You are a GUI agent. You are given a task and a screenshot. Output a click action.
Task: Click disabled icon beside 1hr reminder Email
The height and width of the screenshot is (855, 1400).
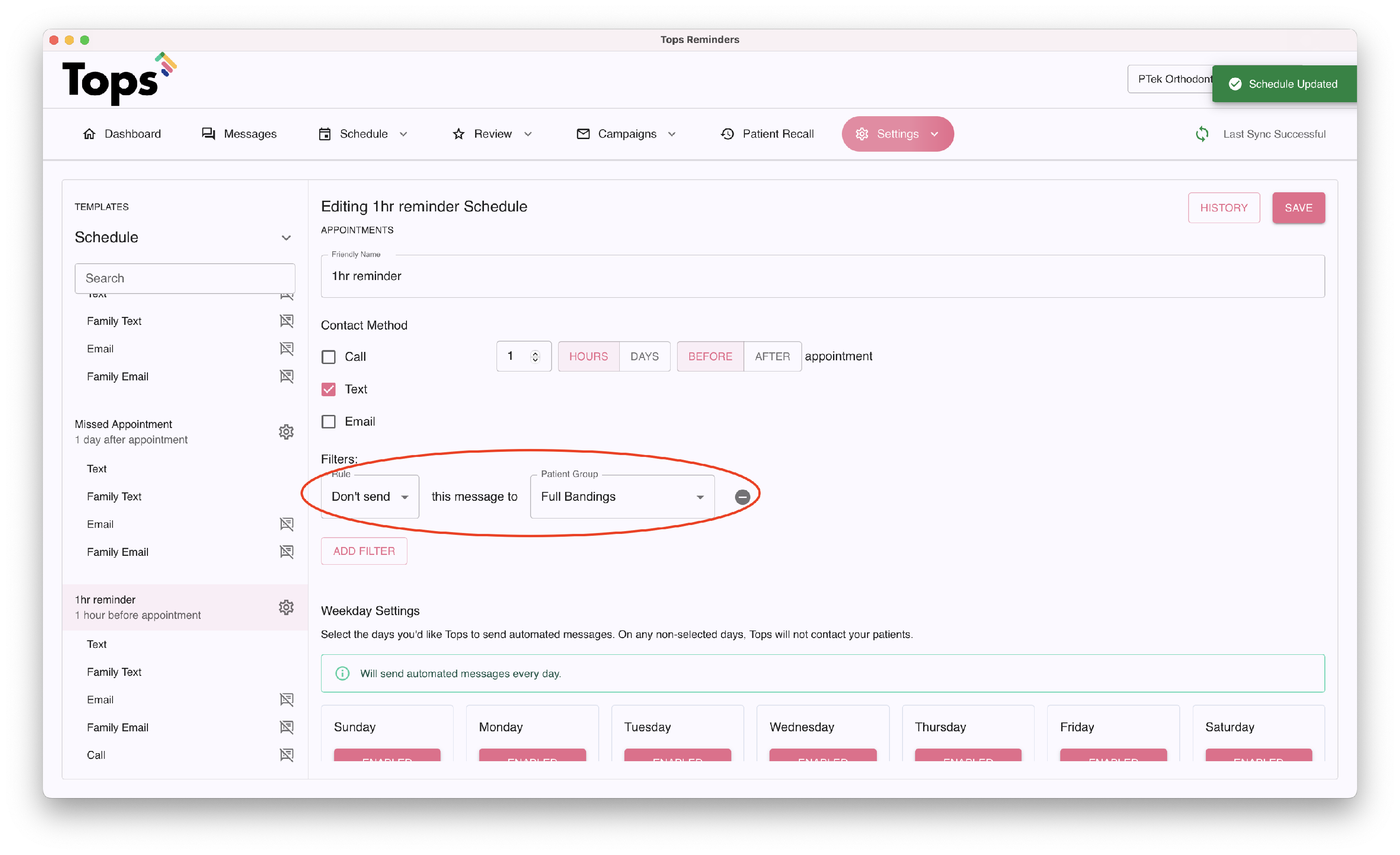pyautogui.click(x=287, y=699)
